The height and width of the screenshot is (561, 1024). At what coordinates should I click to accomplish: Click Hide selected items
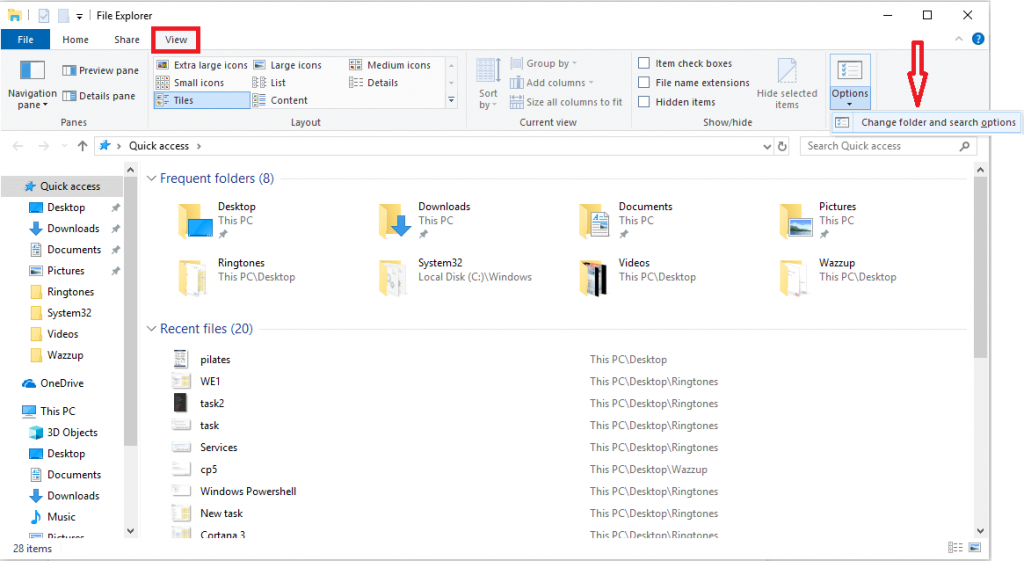(x=787, y=83)
